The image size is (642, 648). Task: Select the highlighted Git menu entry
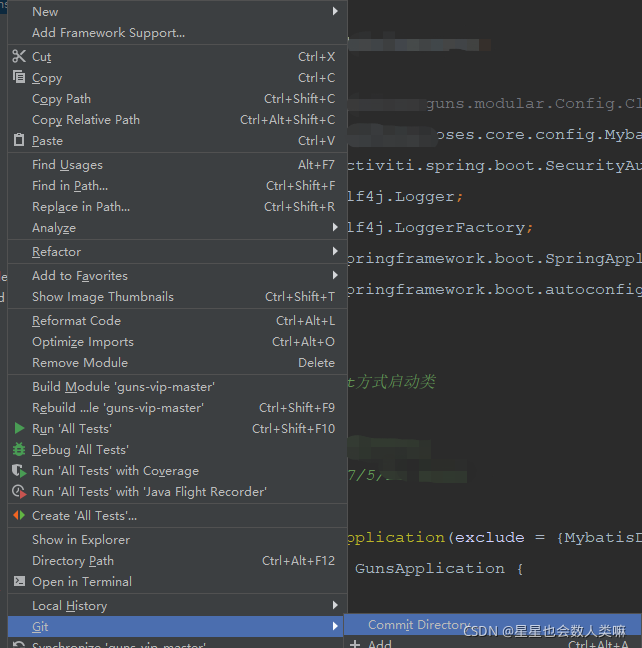[177, 627]
